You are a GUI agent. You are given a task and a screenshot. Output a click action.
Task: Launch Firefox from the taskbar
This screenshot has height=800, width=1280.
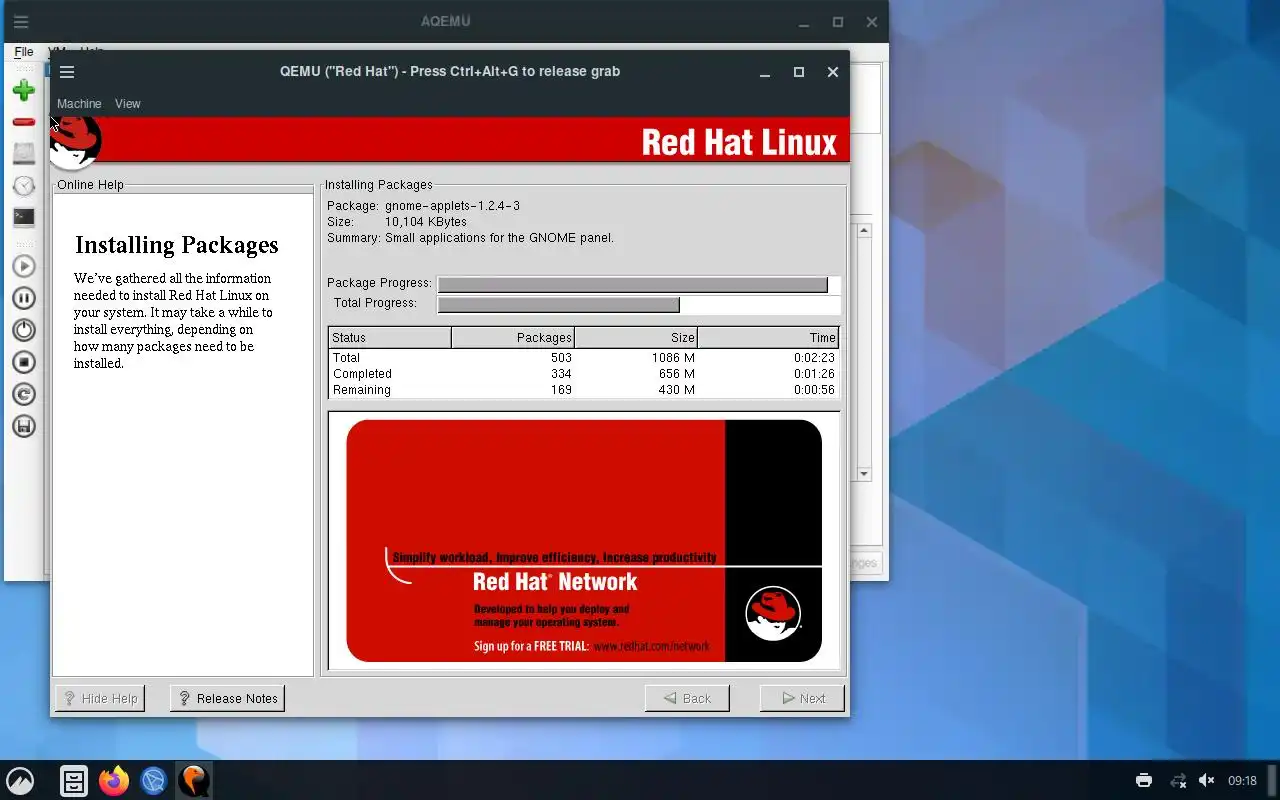pyautogui.click(x=114, y=780)
